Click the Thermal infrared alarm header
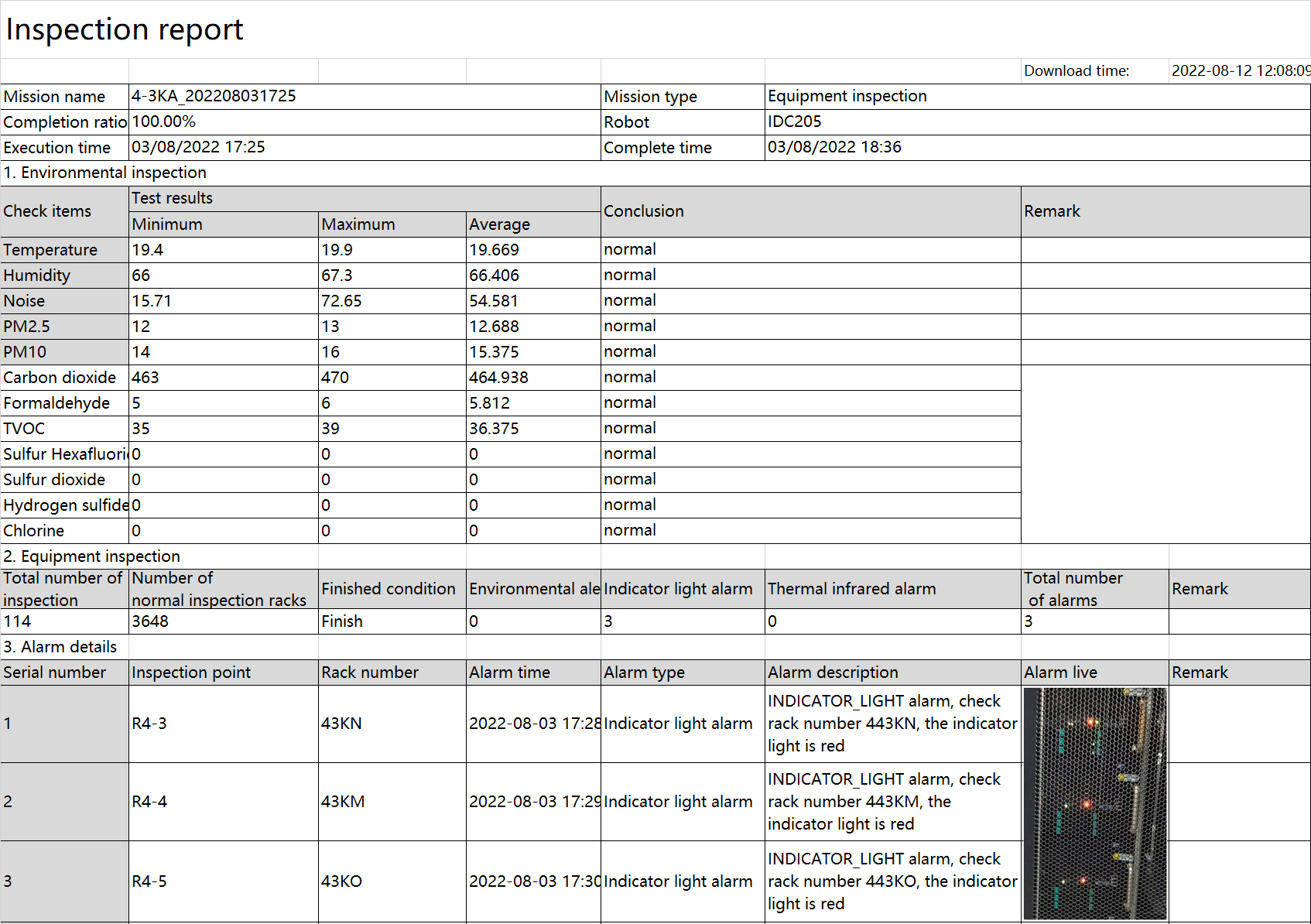This screenshot has width=1311, height=924. (x=851, y=589)
